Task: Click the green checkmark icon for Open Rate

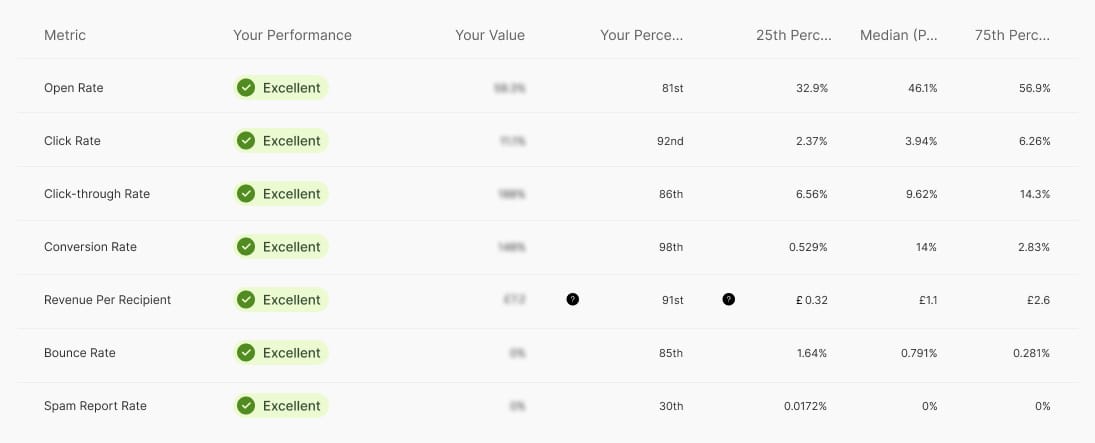Action: tap(246, 88)
